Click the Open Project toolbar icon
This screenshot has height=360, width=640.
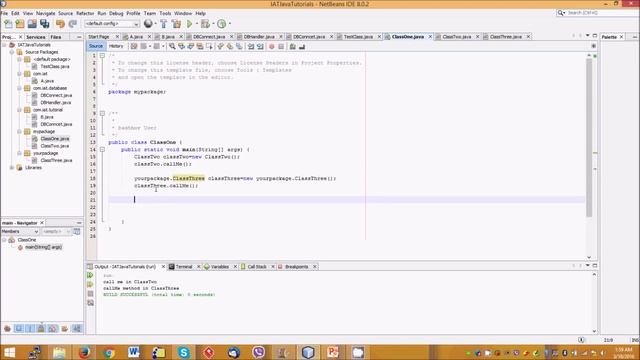click(x=32, y=24)
